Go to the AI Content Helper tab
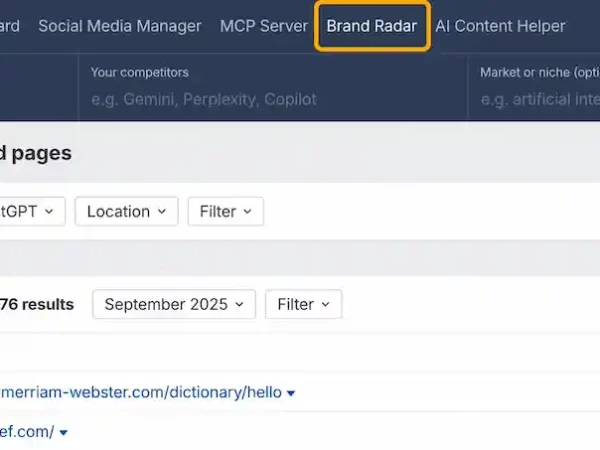 500,26
